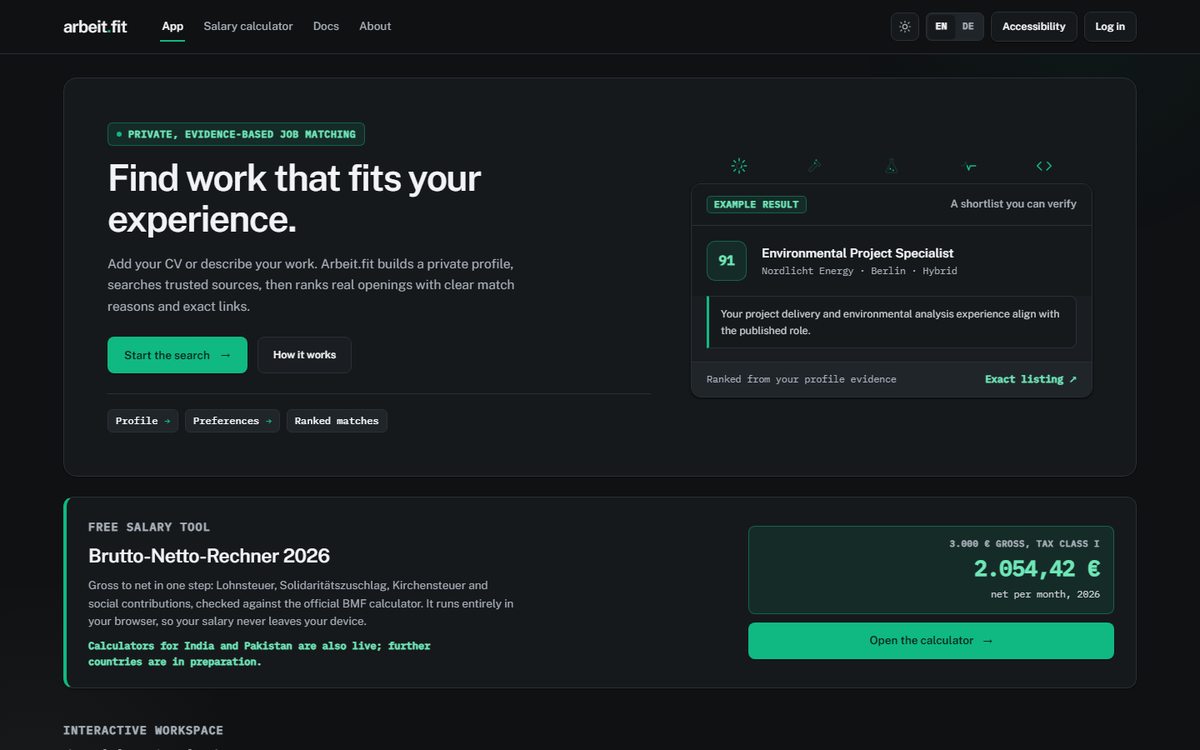Click the spinner sunburst icon above the example card
Screen dimensions: 1200x750
point(739,166)
